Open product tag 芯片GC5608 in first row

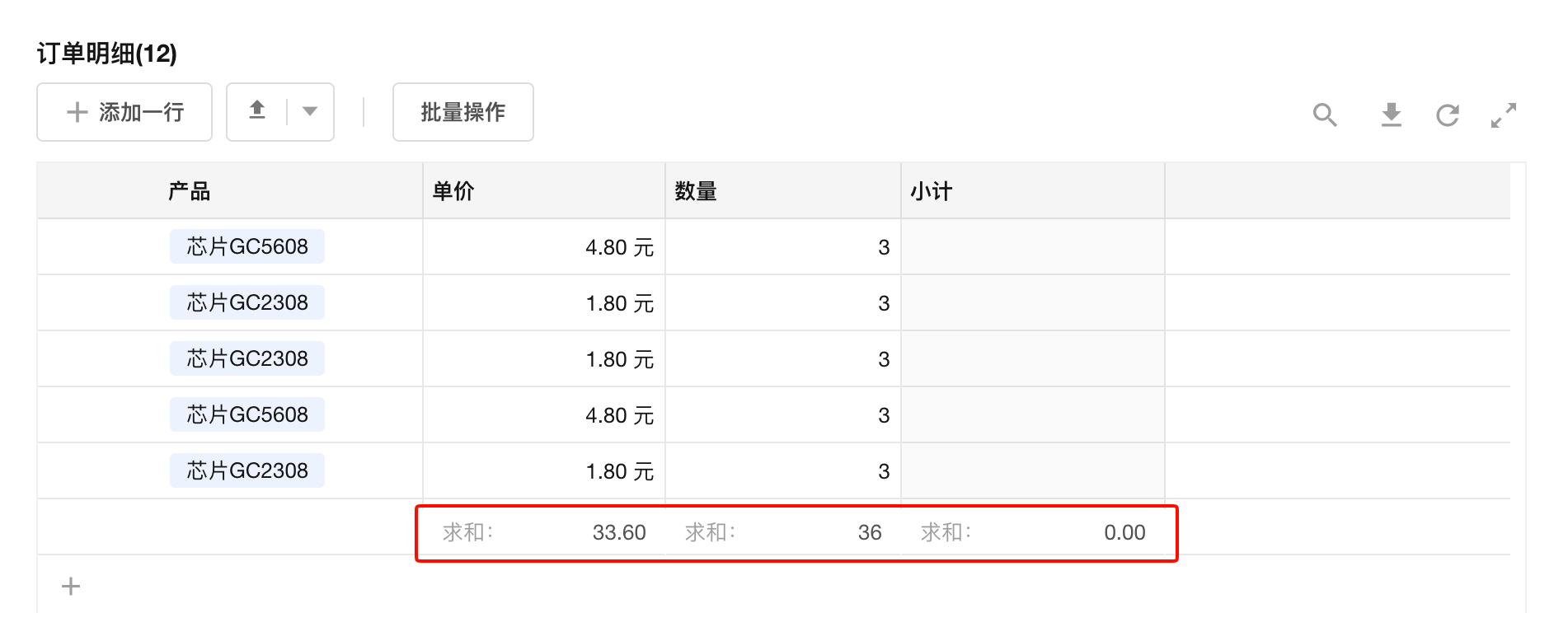247,246
